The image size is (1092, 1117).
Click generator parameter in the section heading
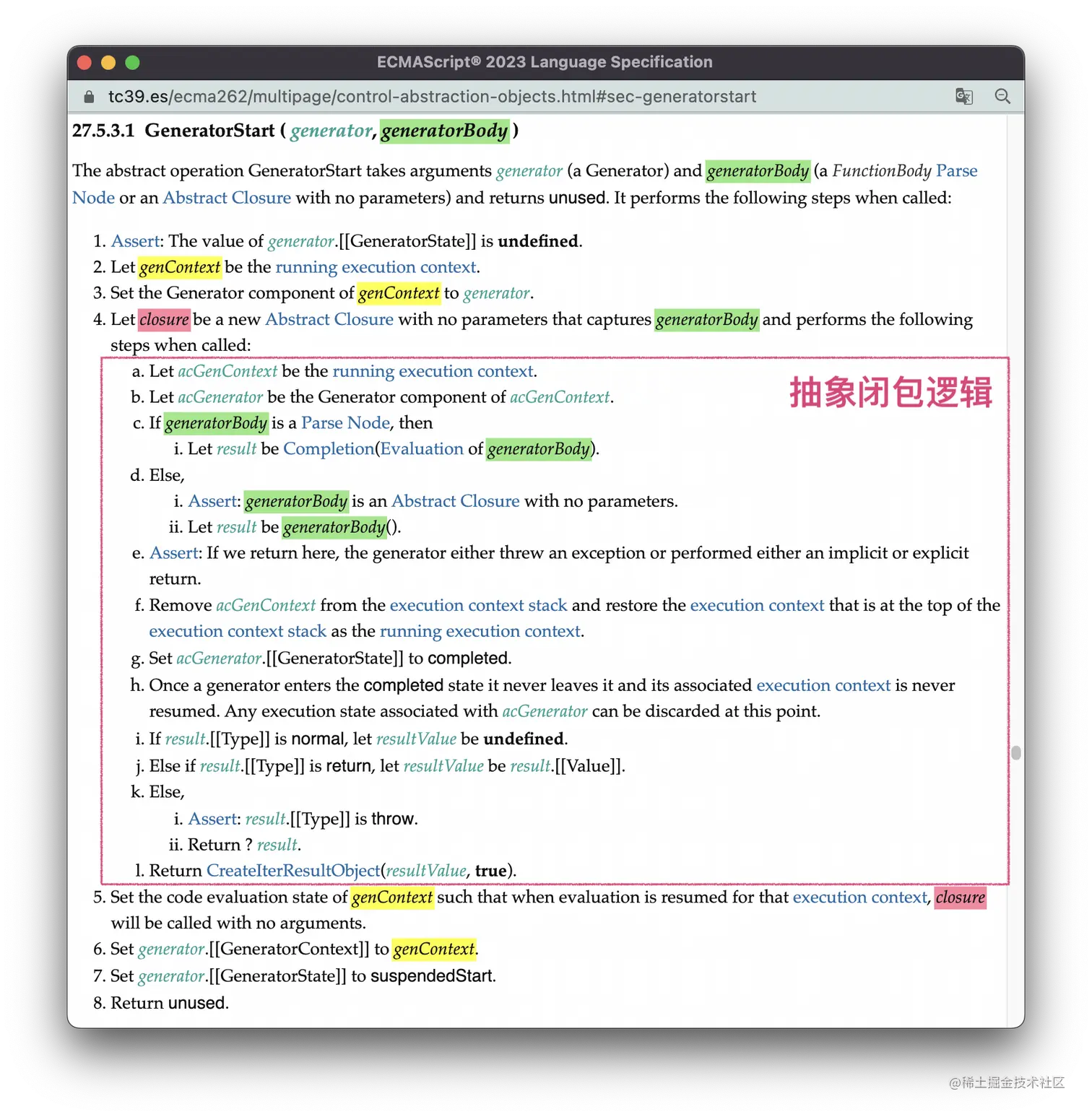[x=331, y=131]
